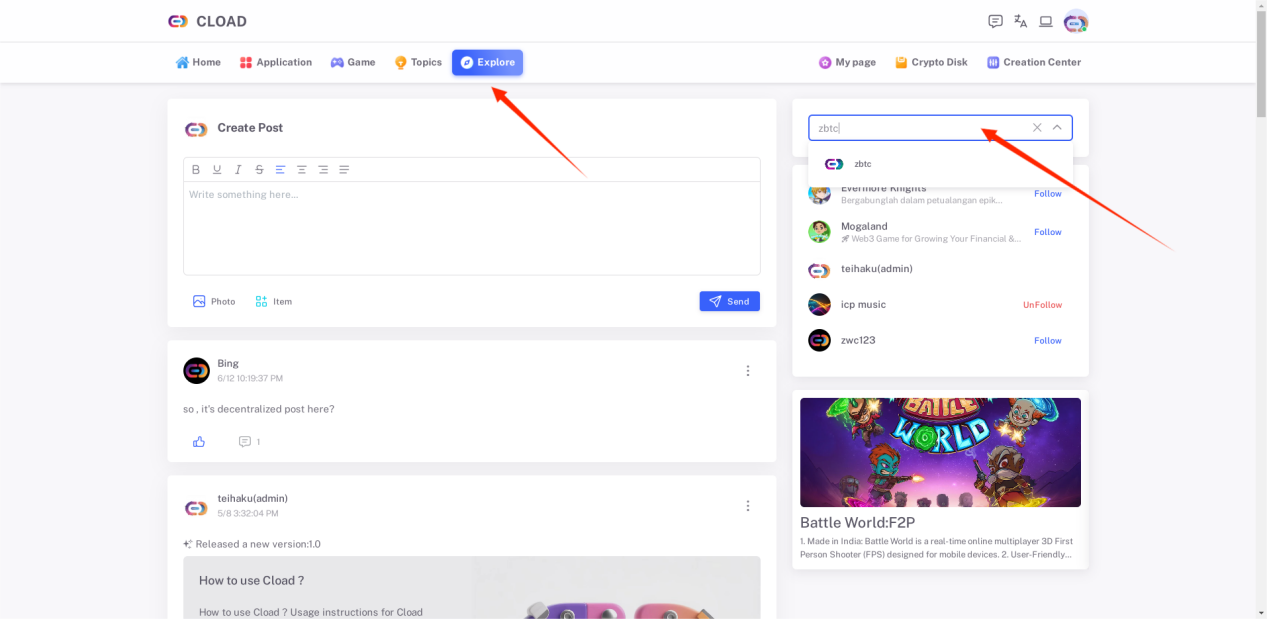Toggle underline formatting in the editor
The width and height of the screenshot is (1267, 619).
click(x=217, y=169)
